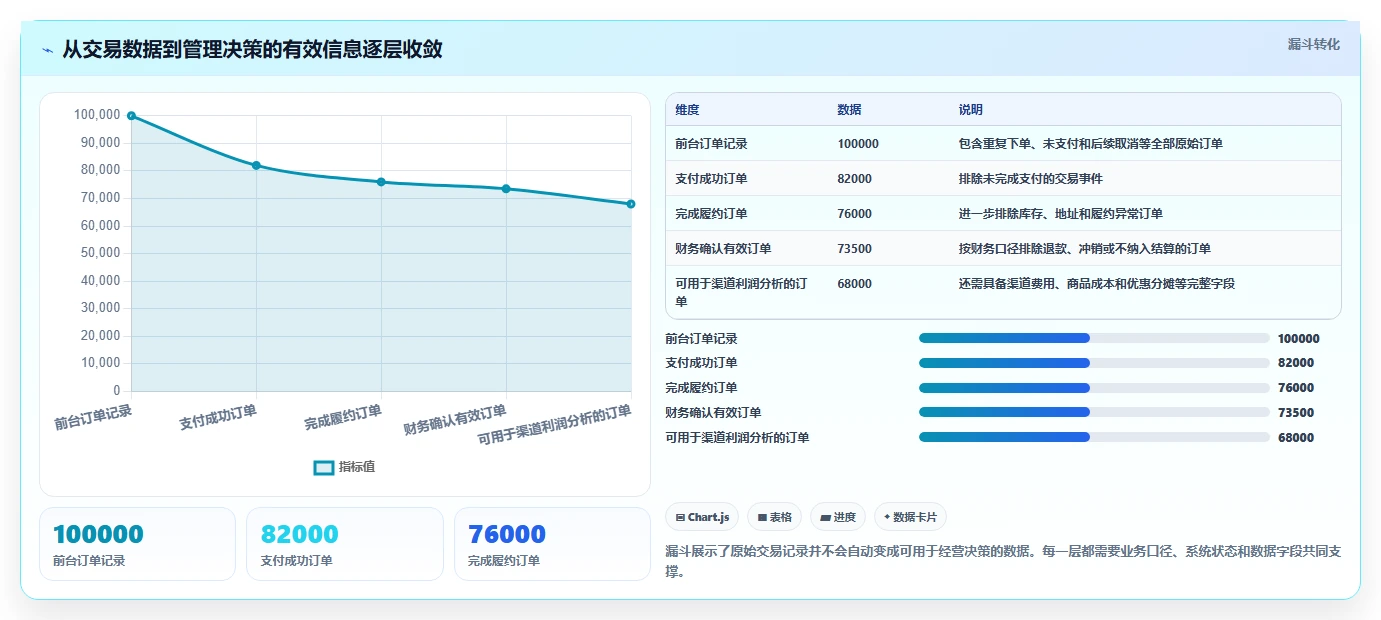The width and height of the screenshot is (1381, 620).
Task: Click the 50,000 y-axis label on the chart
Action: (100, 253)
